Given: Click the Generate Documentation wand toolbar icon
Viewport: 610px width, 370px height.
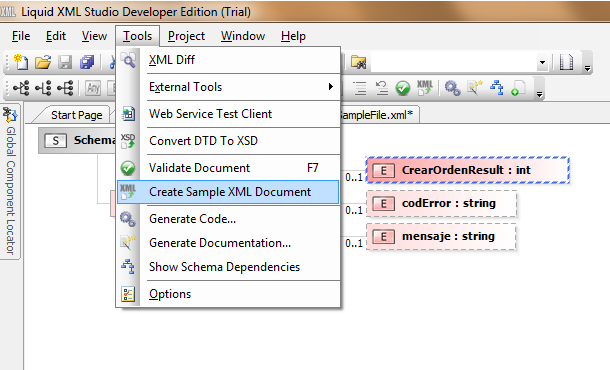Looking at the screenshot, I should [475, 88].
